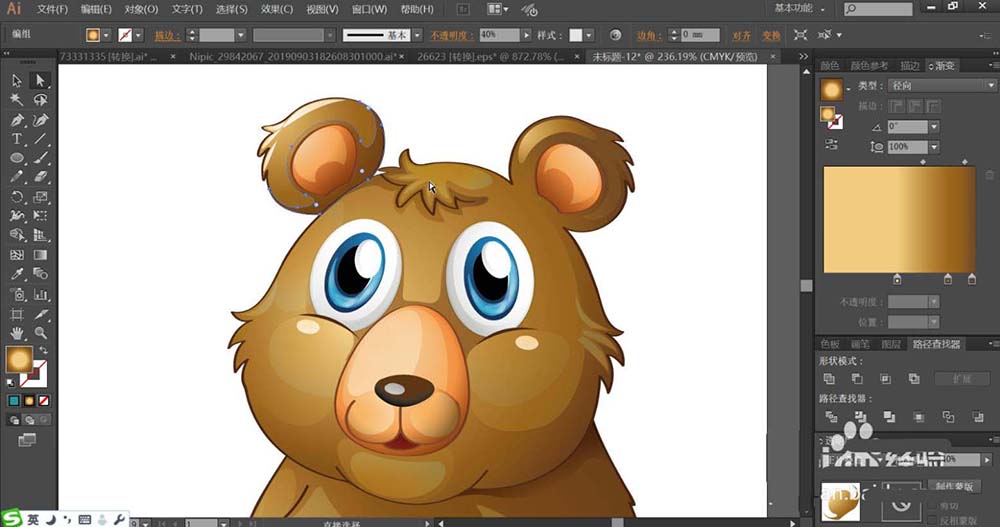Viewport: 1000px width, 527px height.
Task: Open aspect ratio 100% dropdown arrow
Action: tap(934, 147)
